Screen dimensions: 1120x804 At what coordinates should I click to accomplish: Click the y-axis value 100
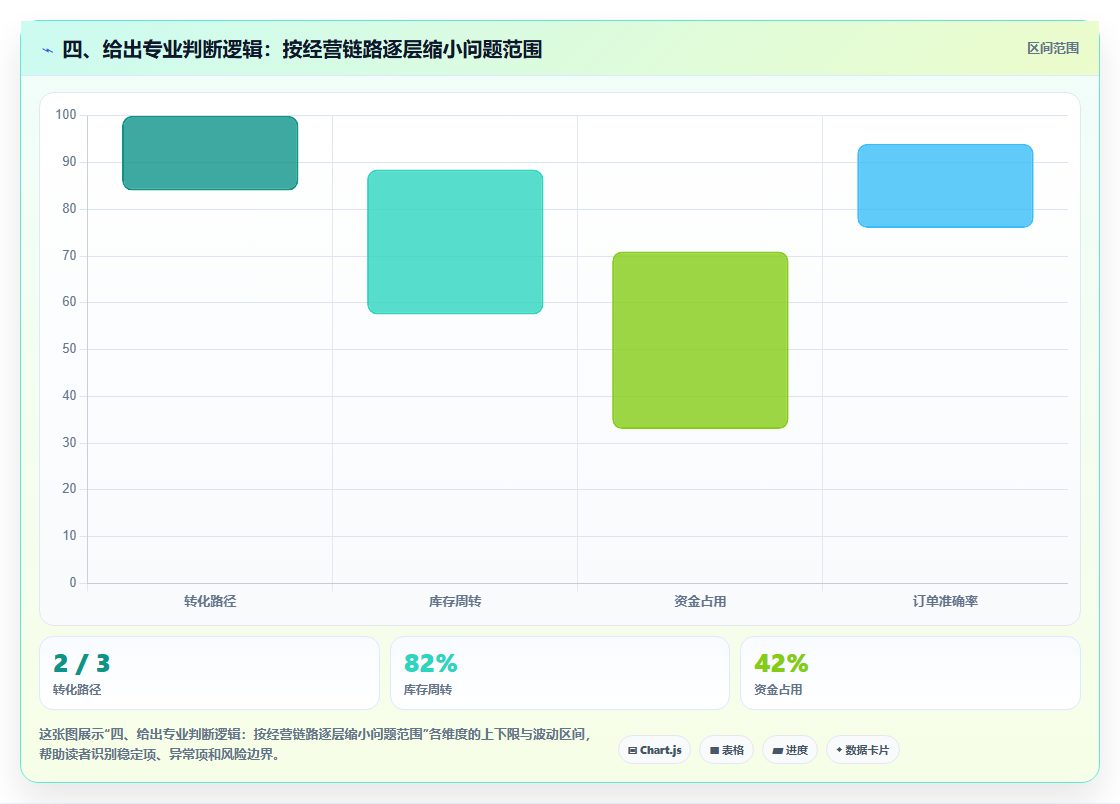tap(66, 114)
